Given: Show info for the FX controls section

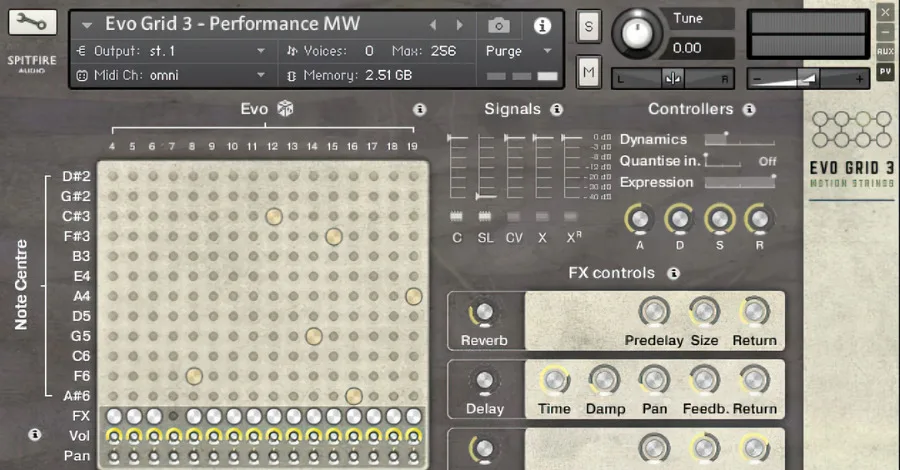Looking at the screenshot, I should [x=674, y=273].
